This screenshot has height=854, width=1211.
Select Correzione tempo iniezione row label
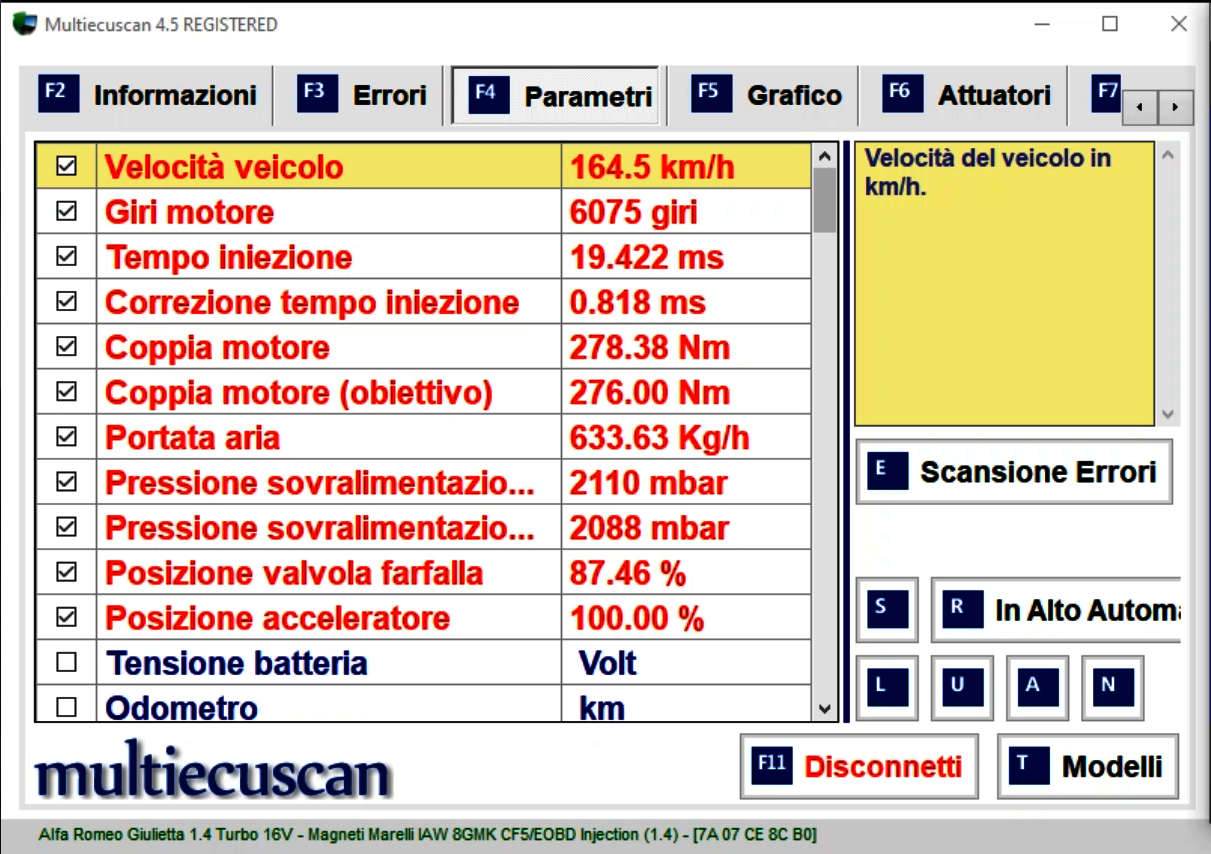[312, 302]
